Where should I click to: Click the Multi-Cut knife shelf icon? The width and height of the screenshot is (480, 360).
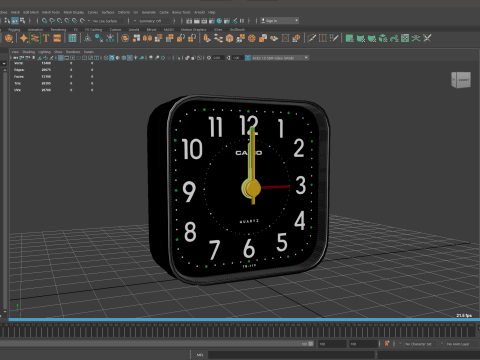(311, 38)
